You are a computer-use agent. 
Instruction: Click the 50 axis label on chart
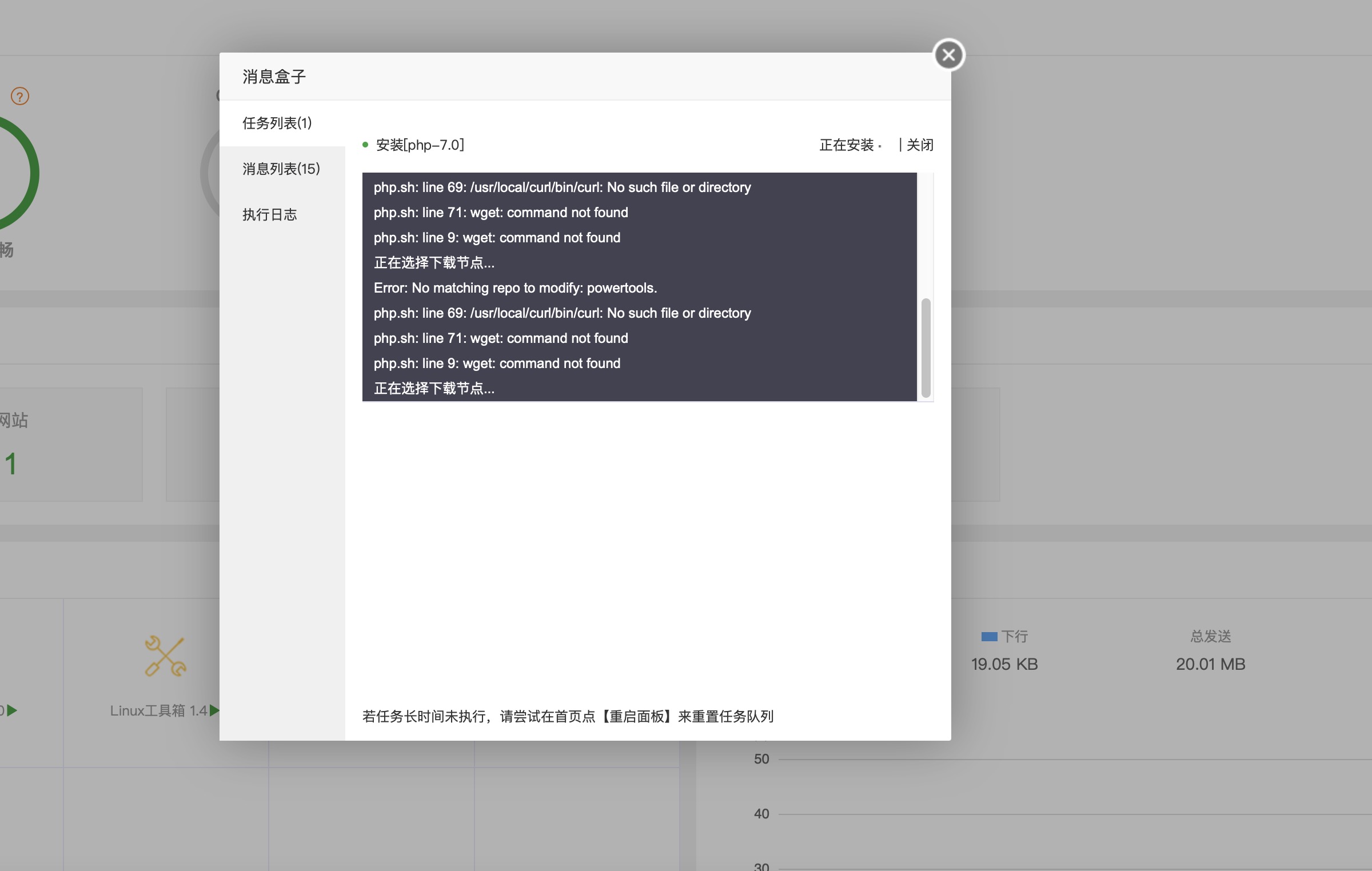tap(761, 759)
